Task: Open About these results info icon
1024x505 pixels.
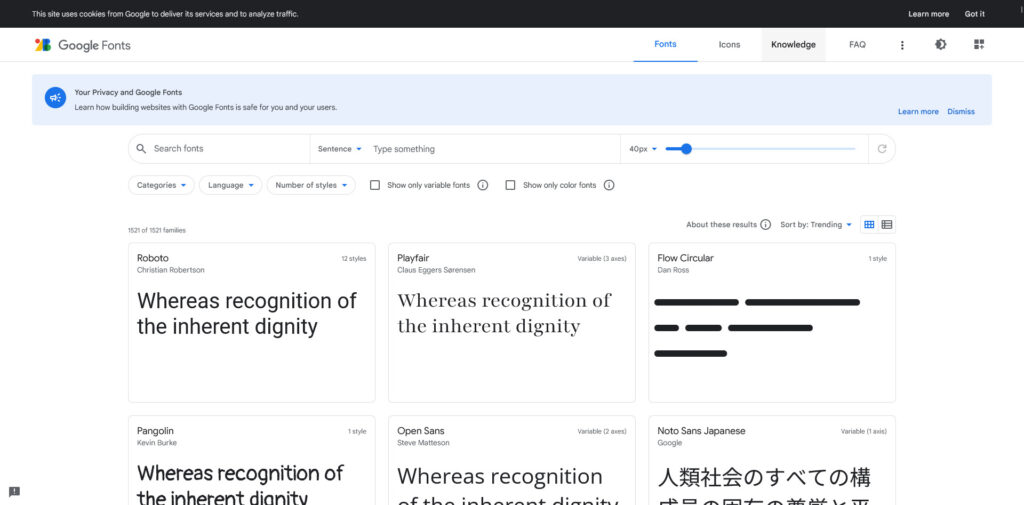Action: pyautogui.click(x=765, y=225)
